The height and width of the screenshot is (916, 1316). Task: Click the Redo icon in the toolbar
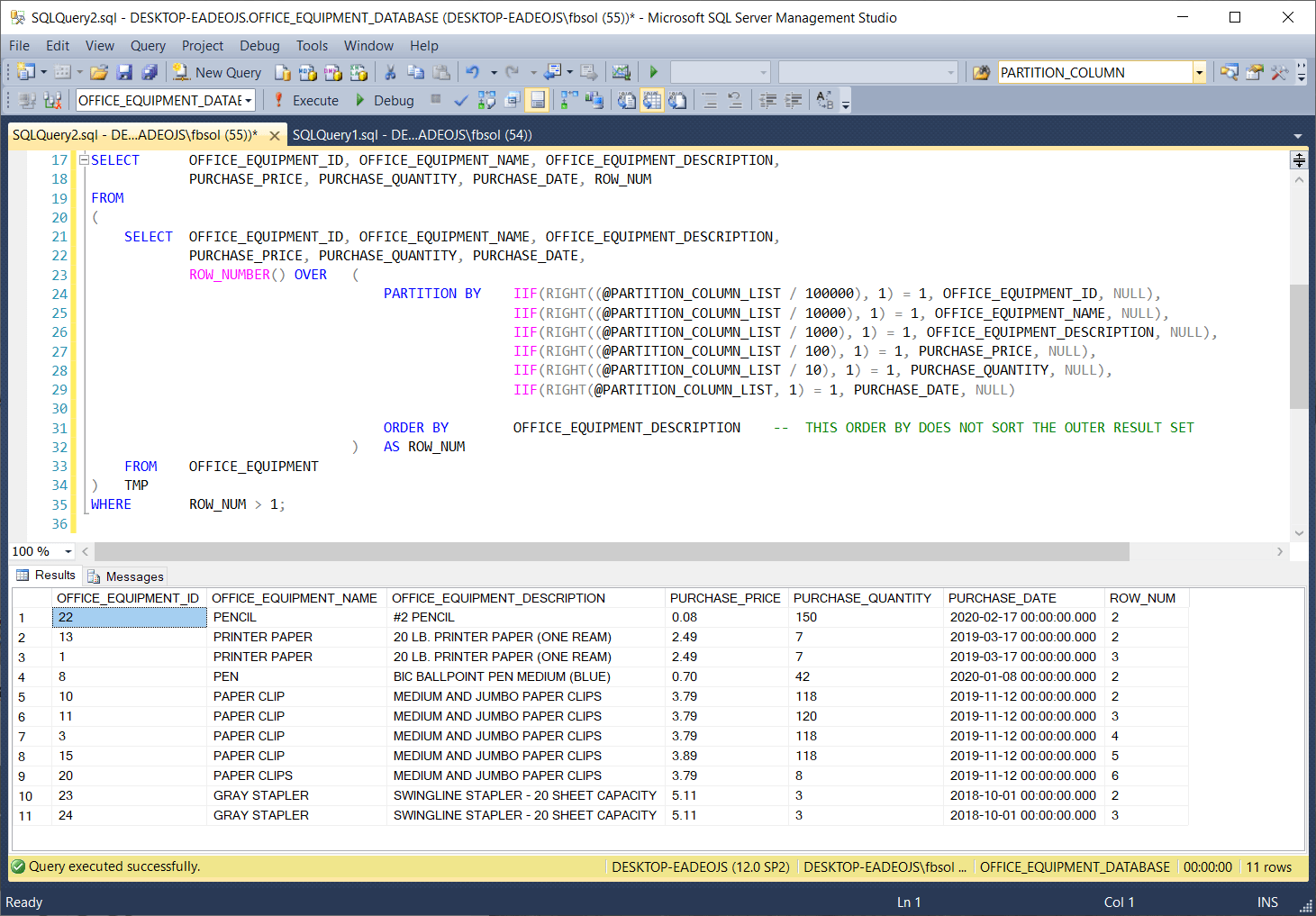click(x=513, y=72)
